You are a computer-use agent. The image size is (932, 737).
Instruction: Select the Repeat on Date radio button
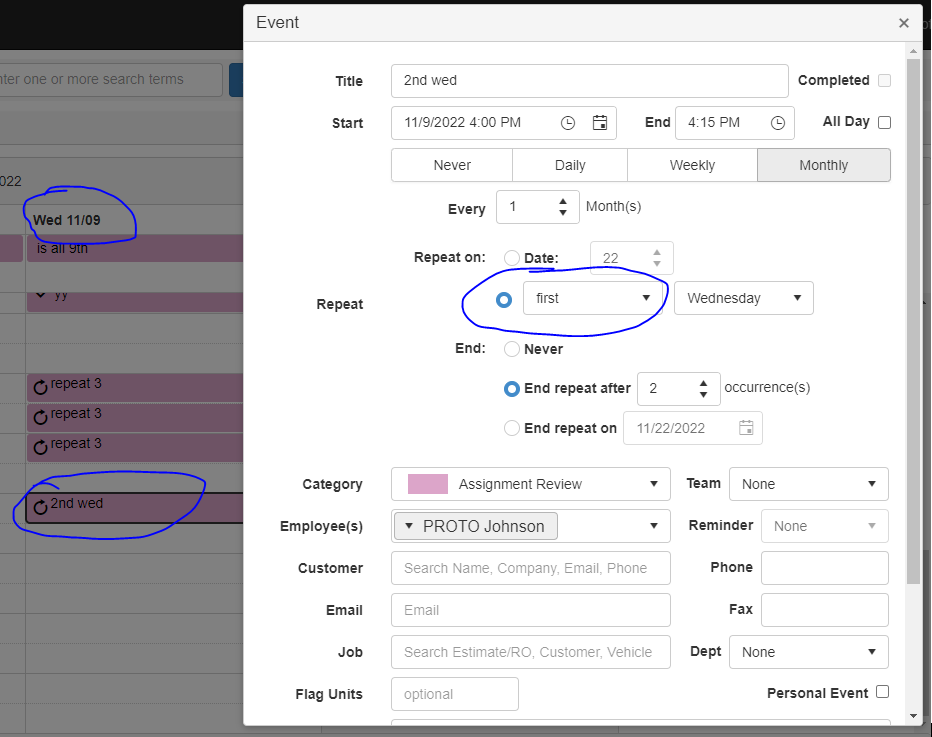tap(511, 258)
